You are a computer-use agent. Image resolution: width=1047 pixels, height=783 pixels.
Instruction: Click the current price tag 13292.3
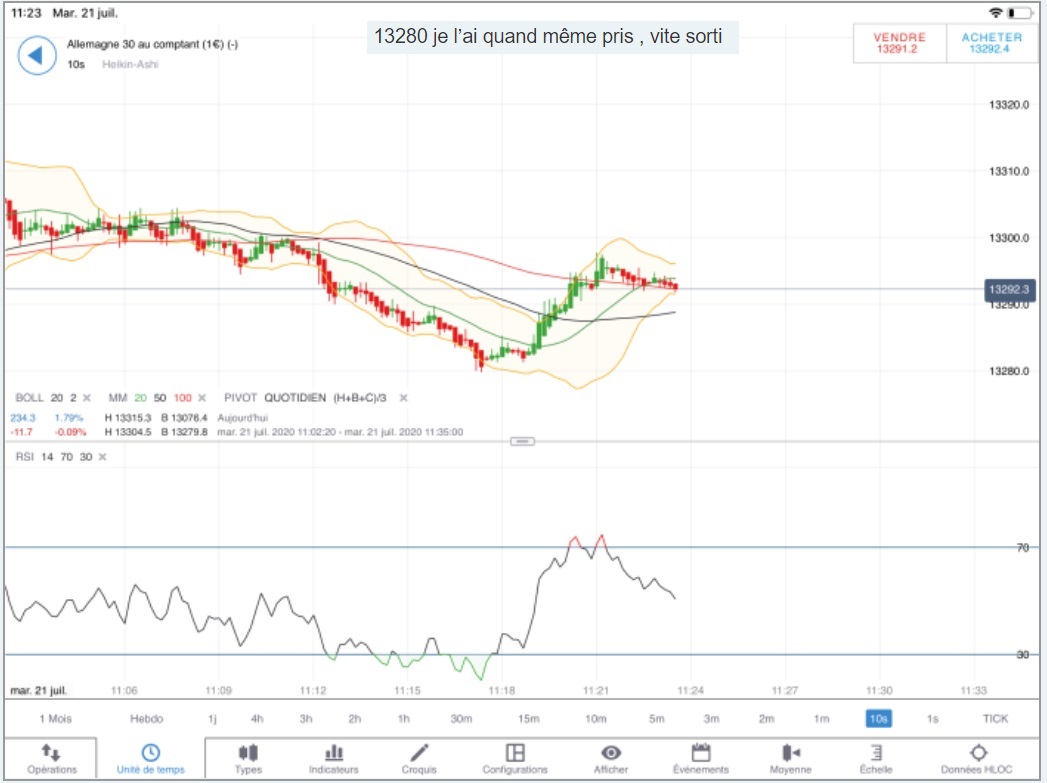(x=1010, y=290)
